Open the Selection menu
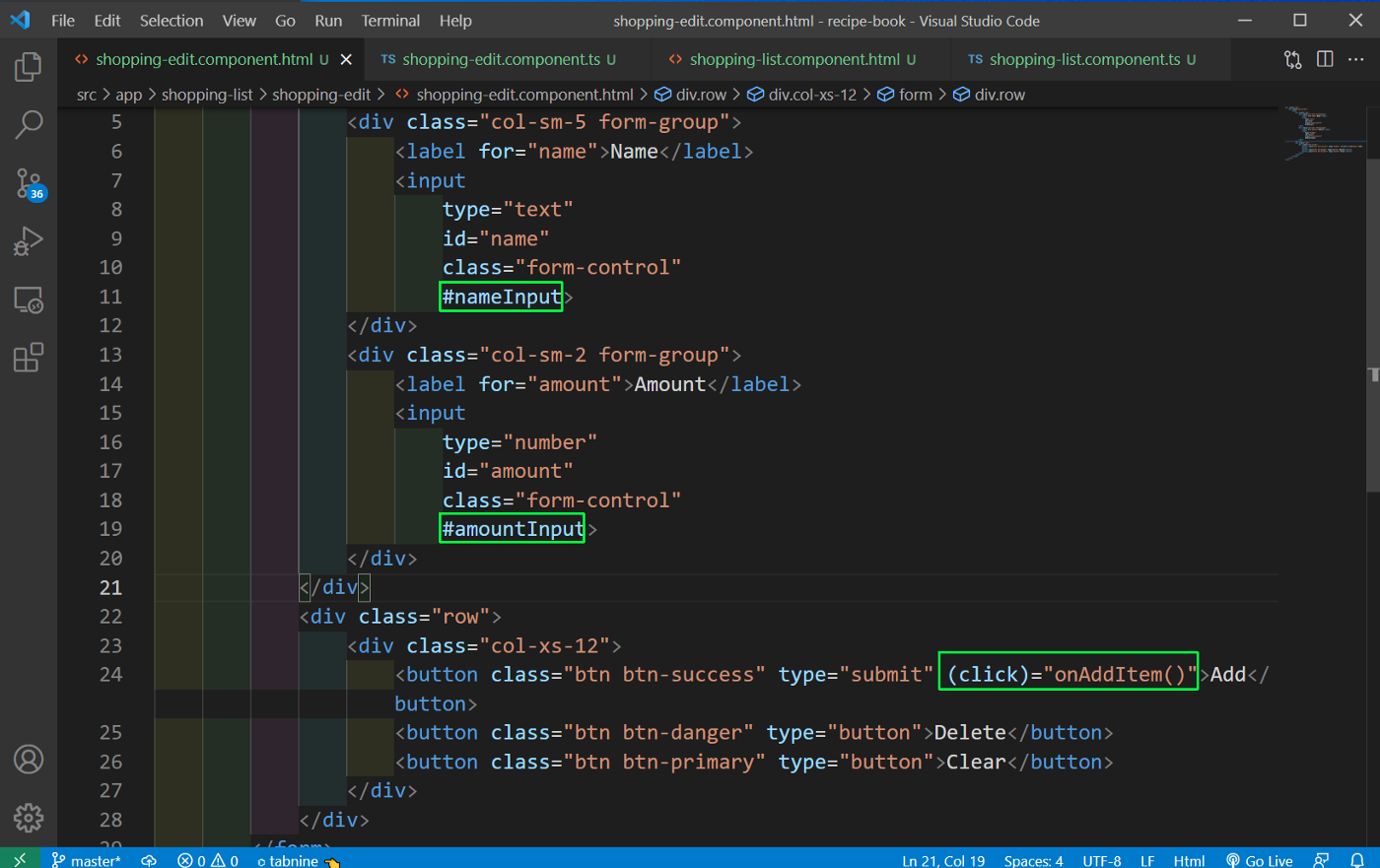This screenshot has height=868, width=1380. pos(172,20)
